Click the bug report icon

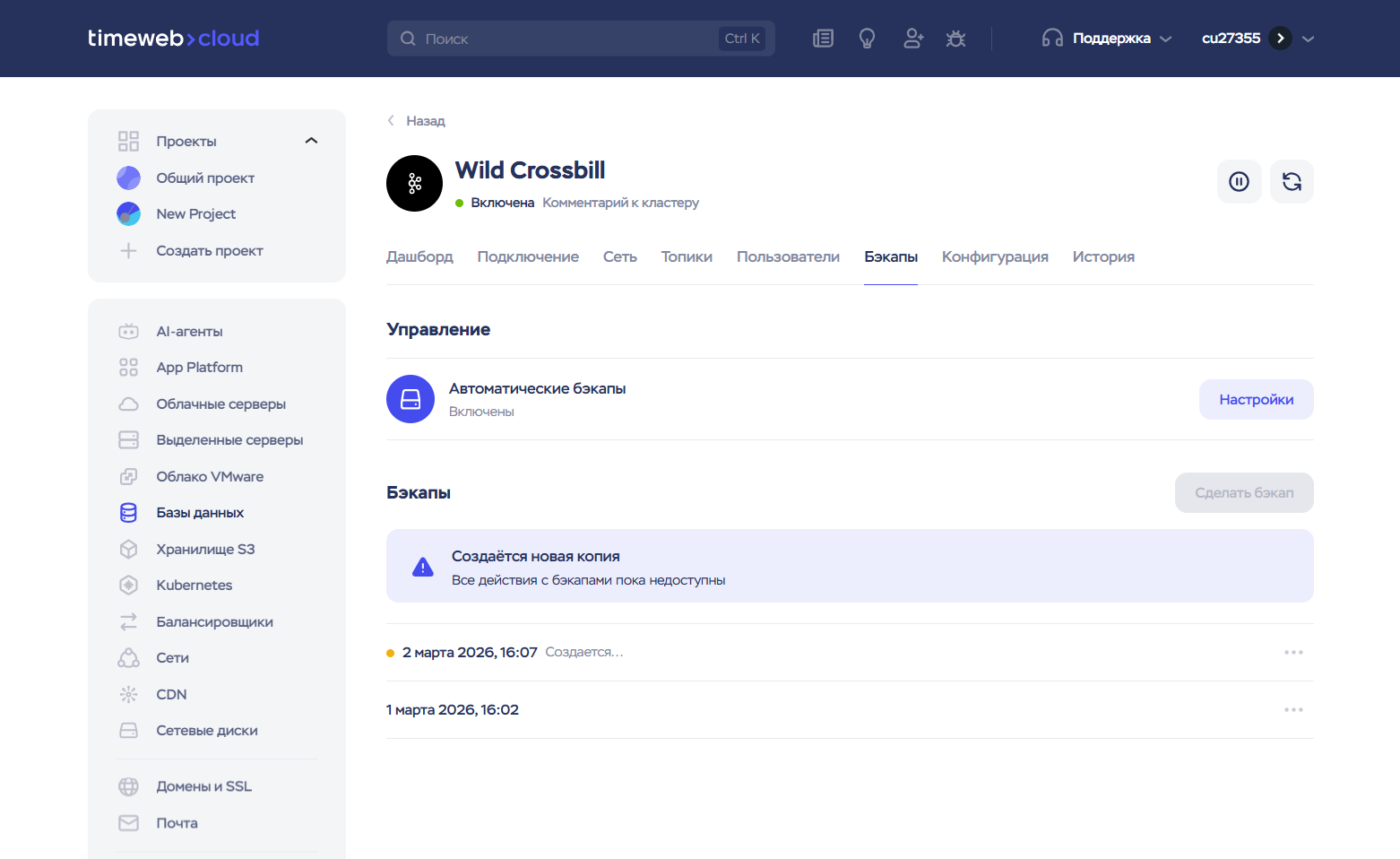pos(955,39)
